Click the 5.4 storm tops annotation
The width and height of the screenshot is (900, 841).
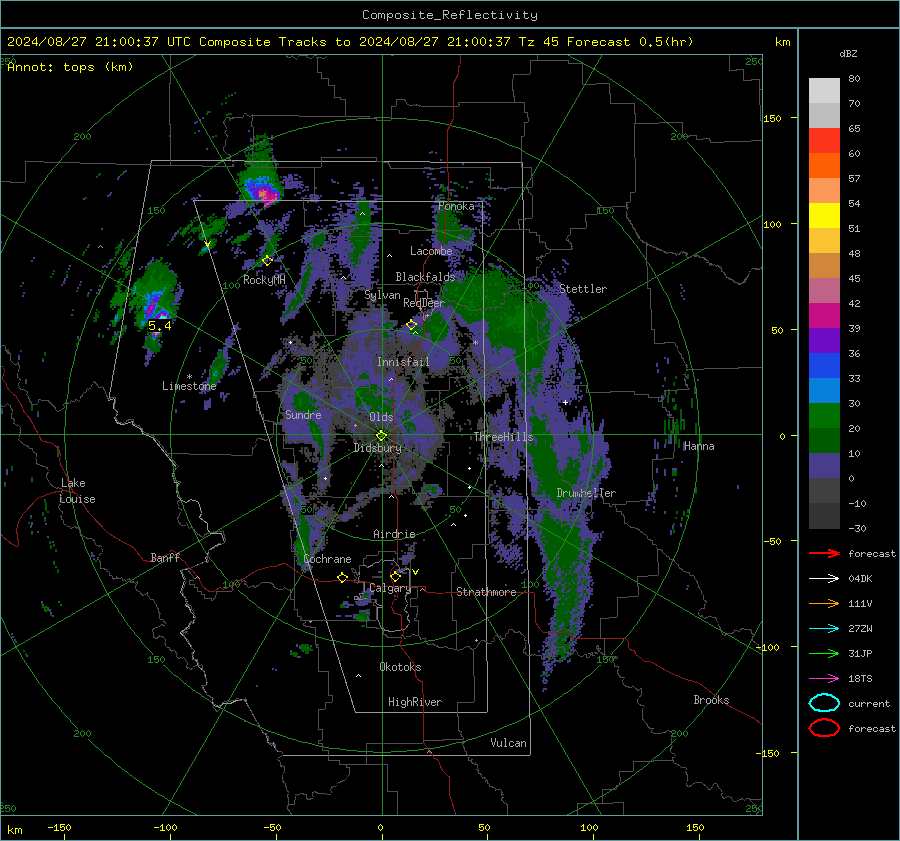(x=160, y=325)
